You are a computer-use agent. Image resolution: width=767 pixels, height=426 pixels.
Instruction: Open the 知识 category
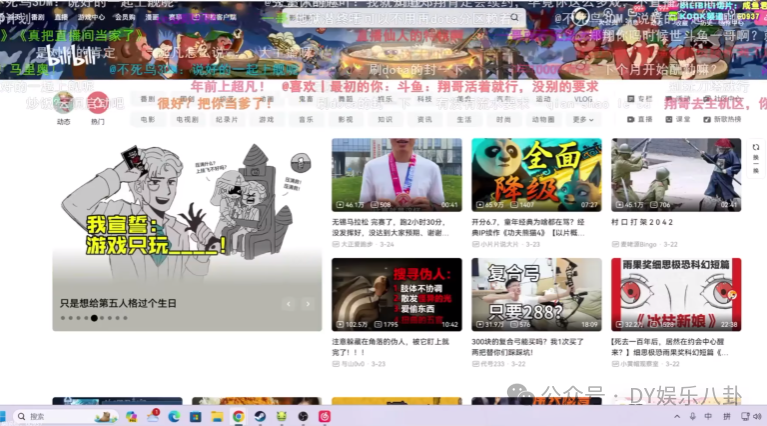point(385,119)
